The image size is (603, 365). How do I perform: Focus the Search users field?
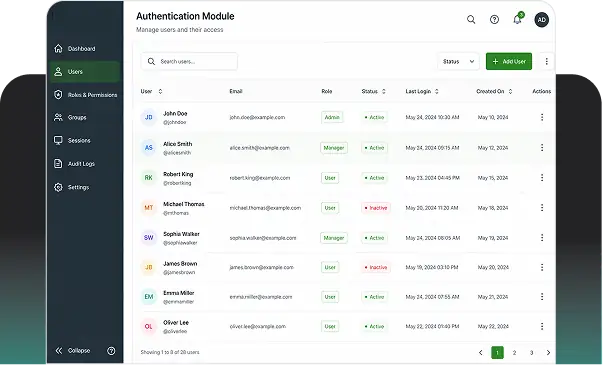point(189,62)
